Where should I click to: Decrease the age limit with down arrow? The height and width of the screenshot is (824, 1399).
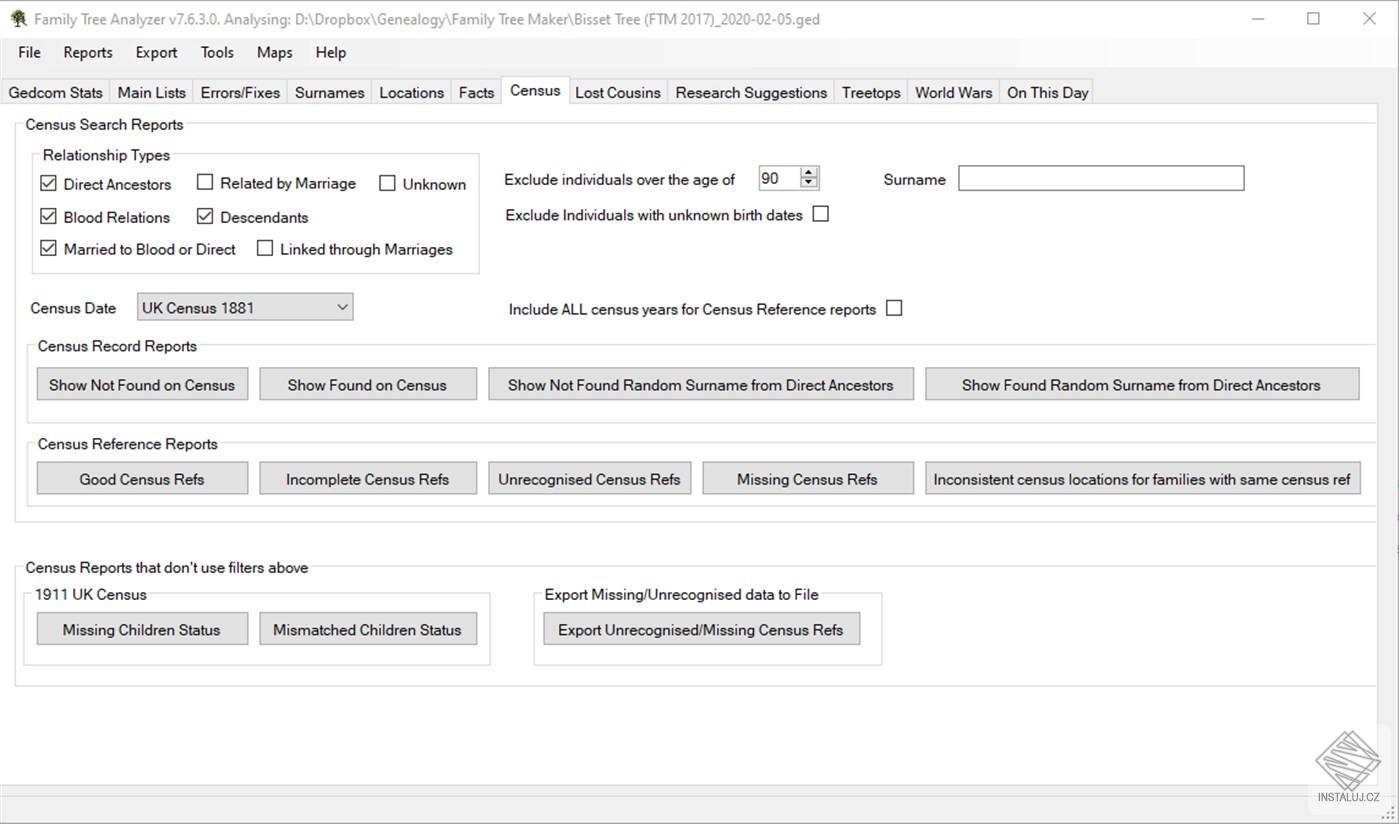pos(809,184)
